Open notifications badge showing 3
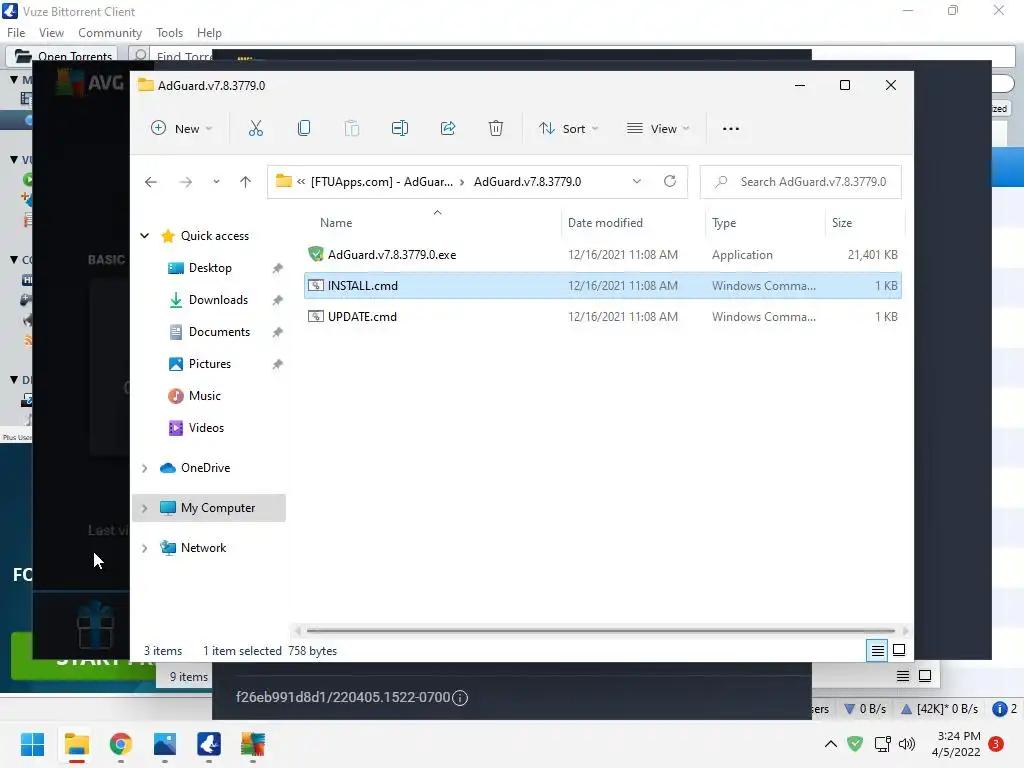 click(x=996, y=744)
